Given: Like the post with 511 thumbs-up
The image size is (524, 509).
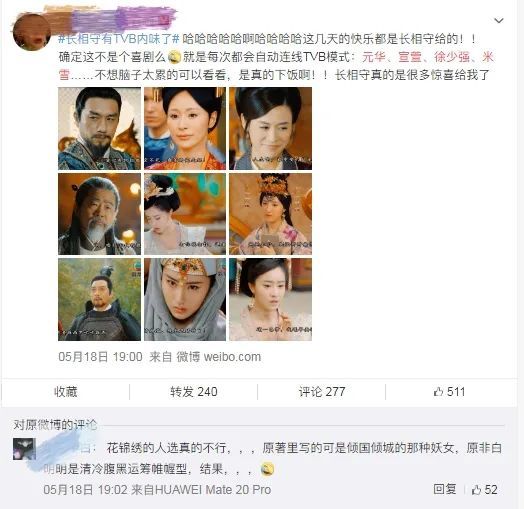Looking at the screenshot, I should [x=449, y=391].
